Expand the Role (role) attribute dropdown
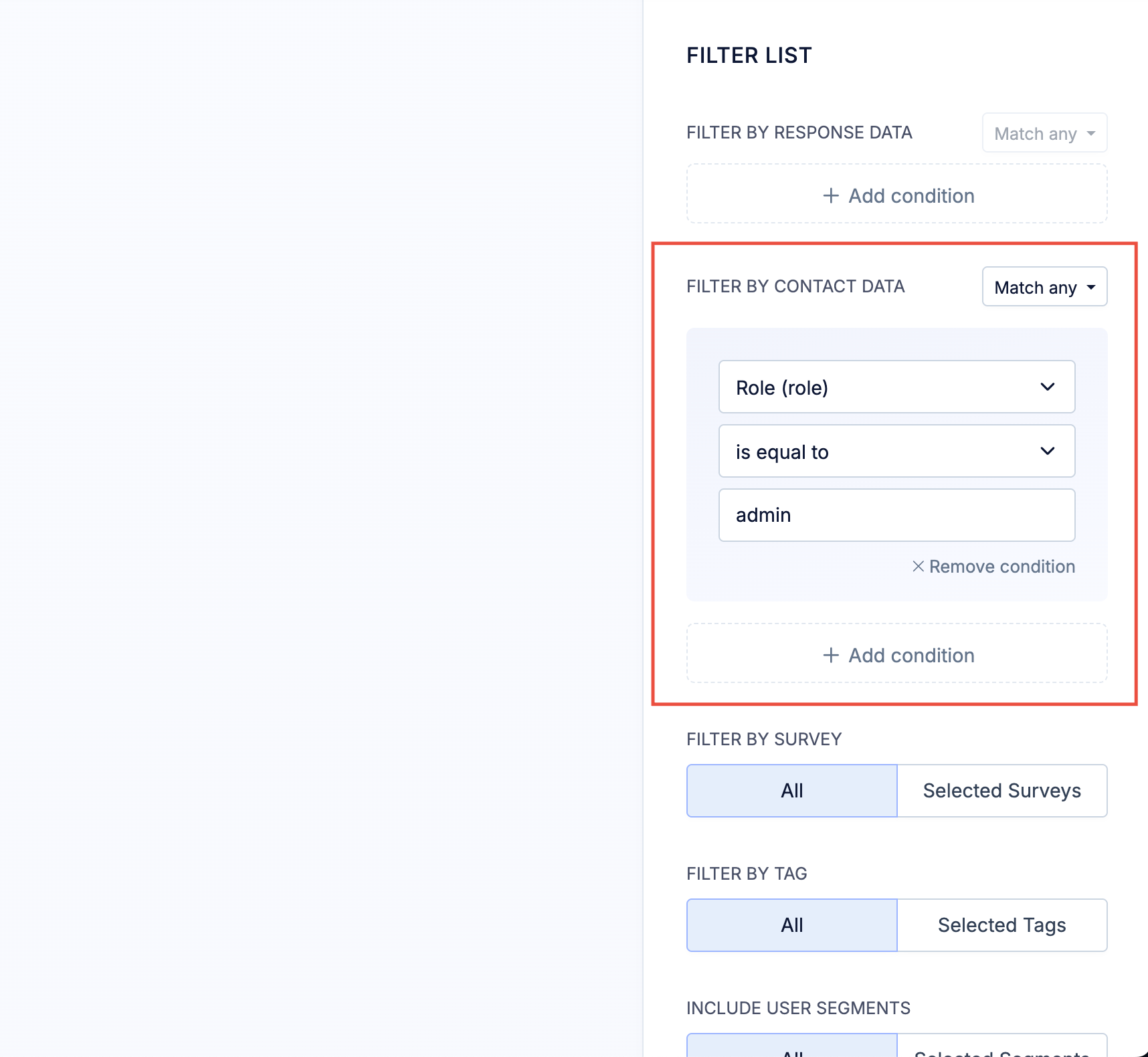1148x1057 pixels. click(896, 387)
